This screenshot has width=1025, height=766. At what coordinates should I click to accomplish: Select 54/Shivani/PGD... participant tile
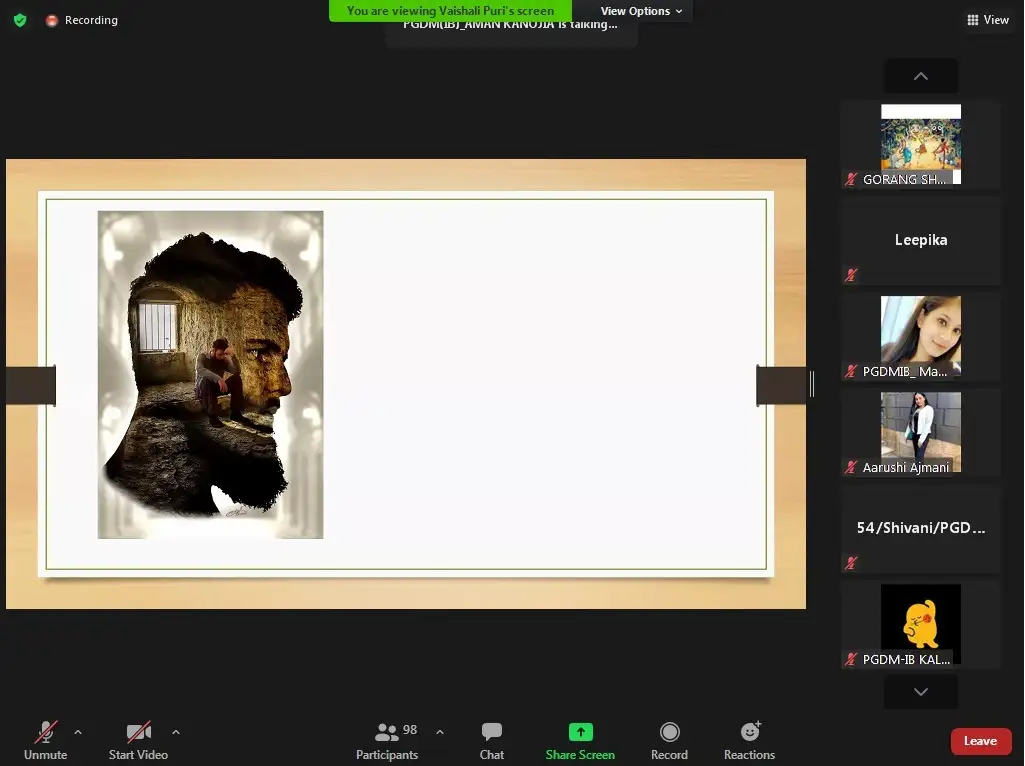pyautogui.click(x=920, y=529)
